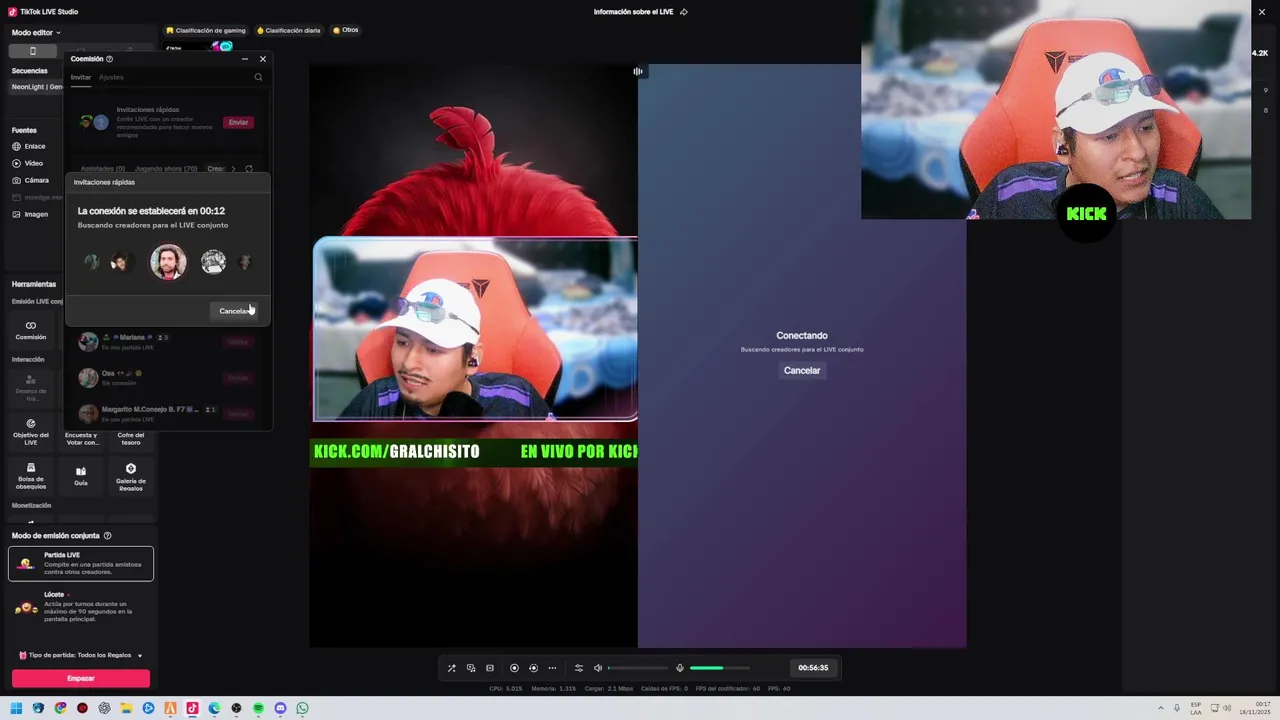1280x720 pixels.
Task: Open the Guía tool
Action: tap(81, 476)
